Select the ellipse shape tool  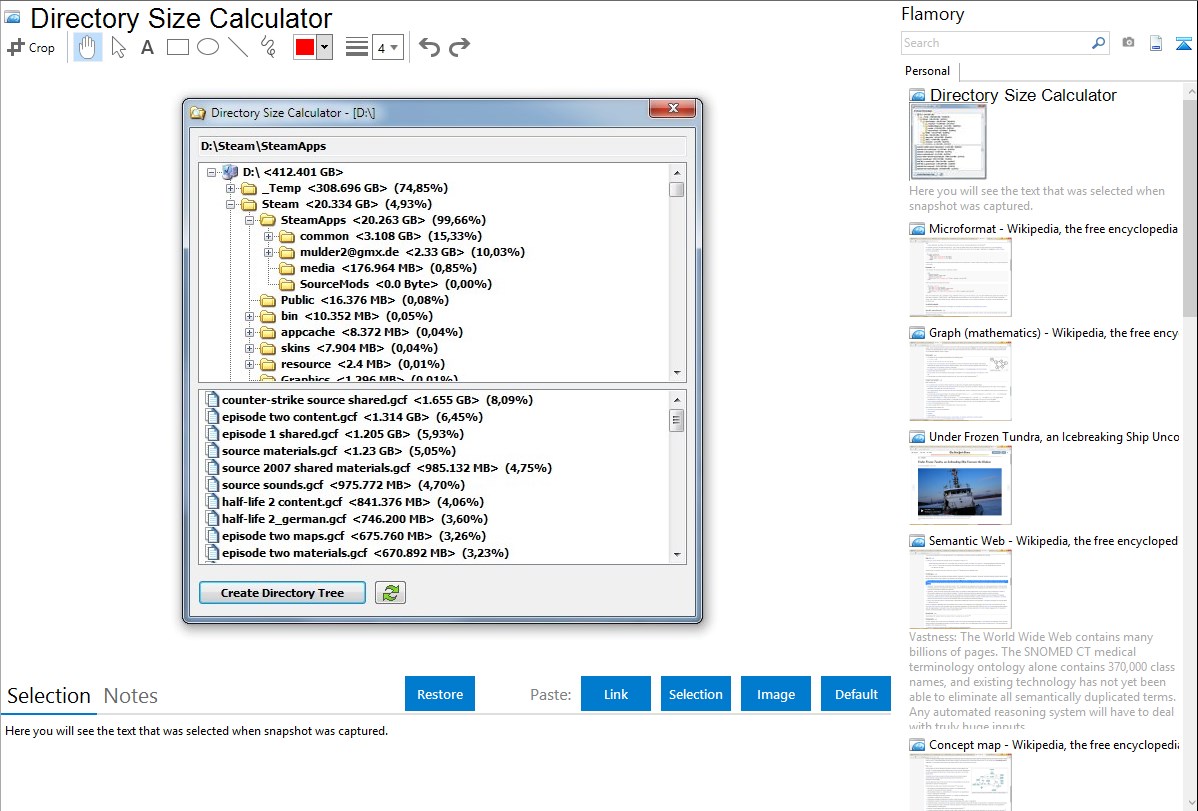(208, 47)
